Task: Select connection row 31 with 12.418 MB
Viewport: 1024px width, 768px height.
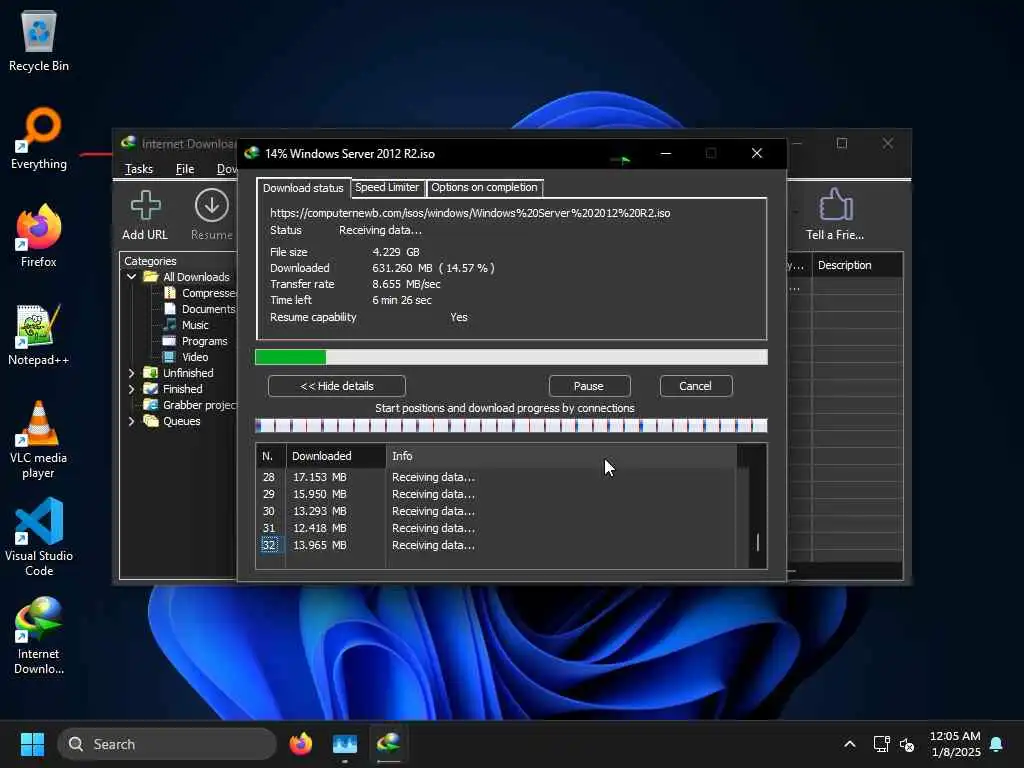Action: point(496,528)
